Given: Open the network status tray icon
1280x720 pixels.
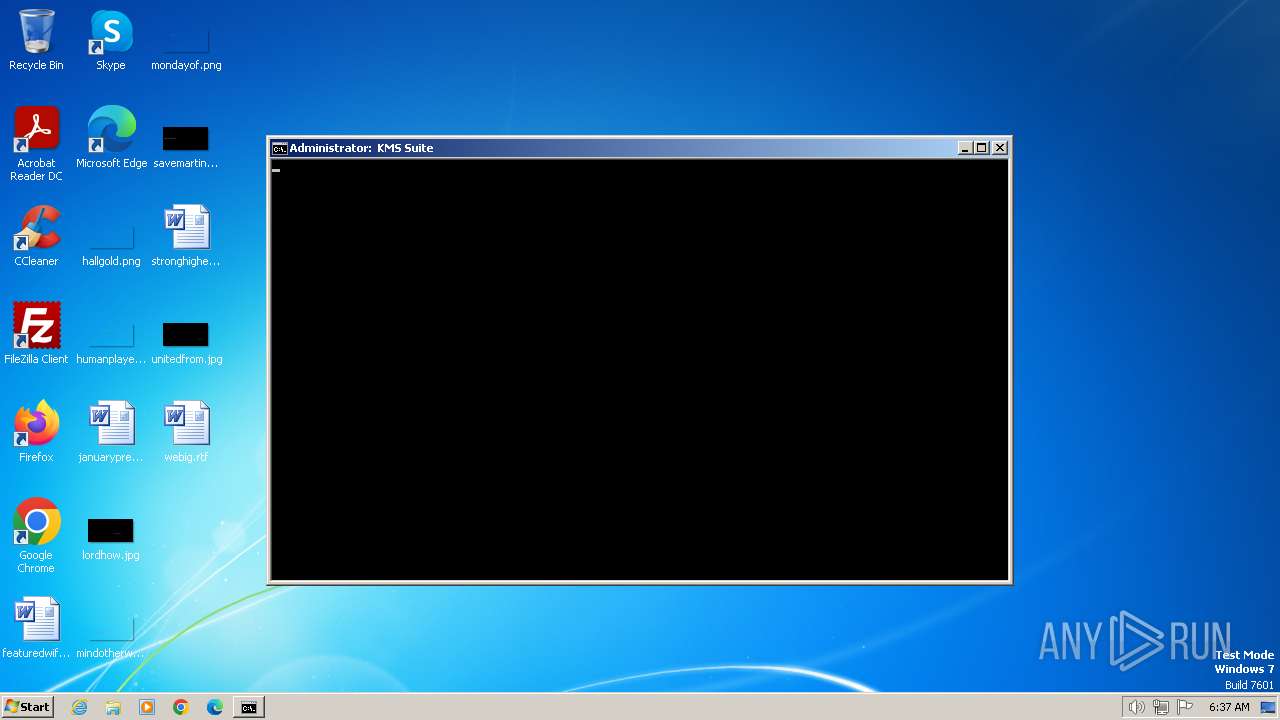Looking at the screenshot, I should tap(1161, 707).
